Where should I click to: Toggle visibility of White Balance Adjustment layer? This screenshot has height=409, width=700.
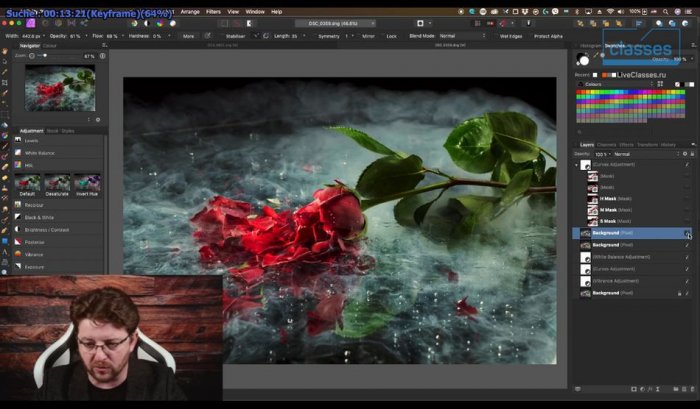click(x=687, y=257)
